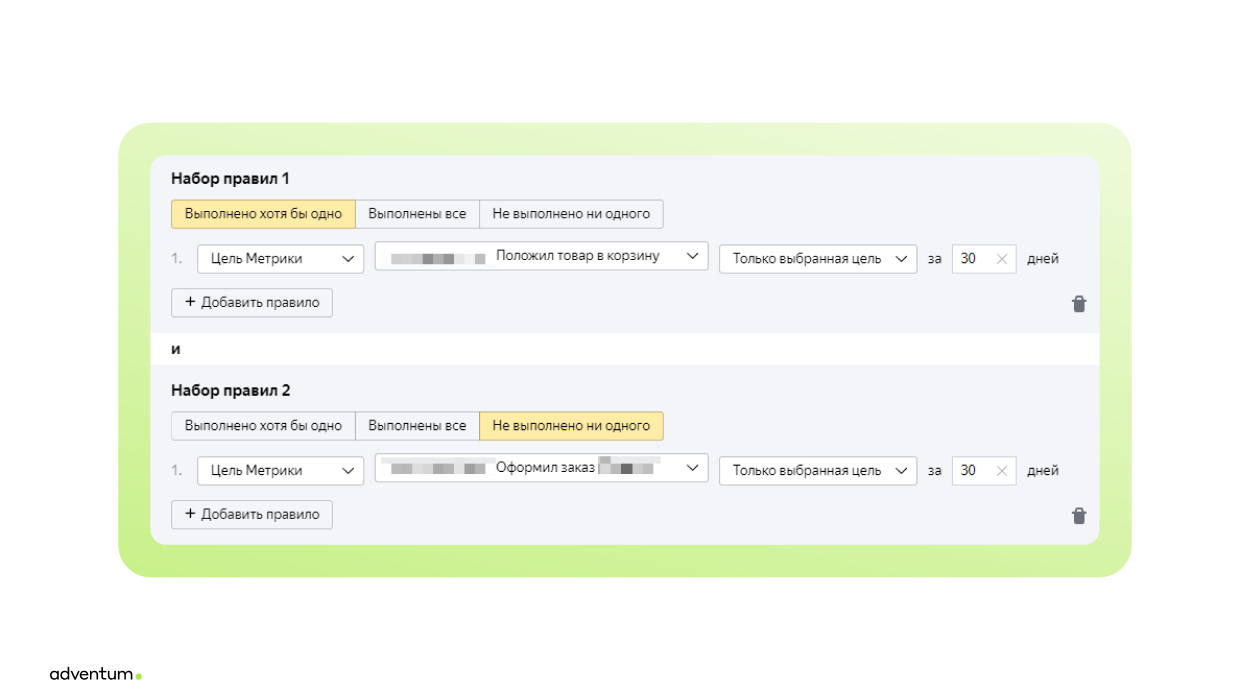Select "Не выполнено ни одного" in rule set 1
Image resolution: width=1250 pixels, height=700 pixels.
(571, 214)
